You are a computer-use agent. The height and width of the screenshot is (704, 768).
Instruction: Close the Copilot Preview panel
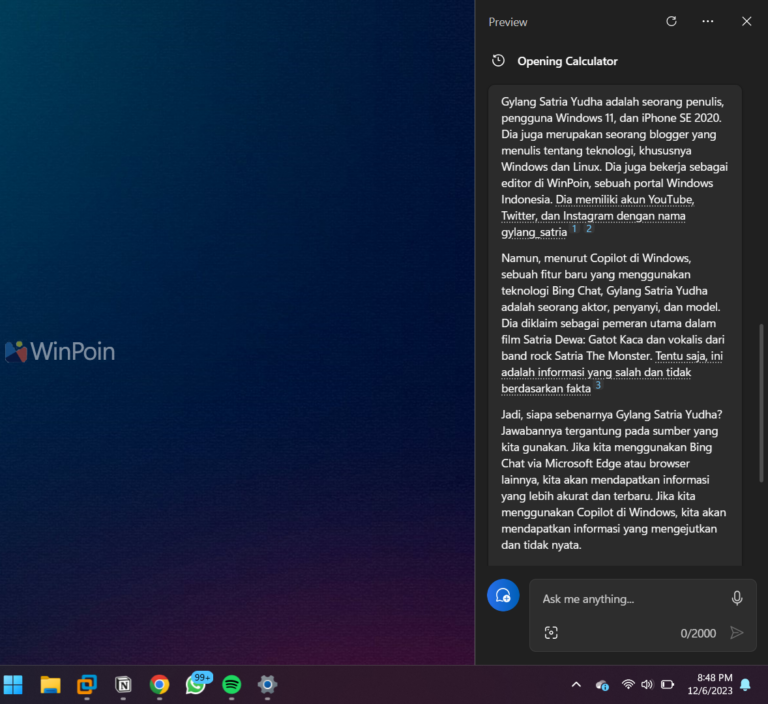(x=746, y=21)
